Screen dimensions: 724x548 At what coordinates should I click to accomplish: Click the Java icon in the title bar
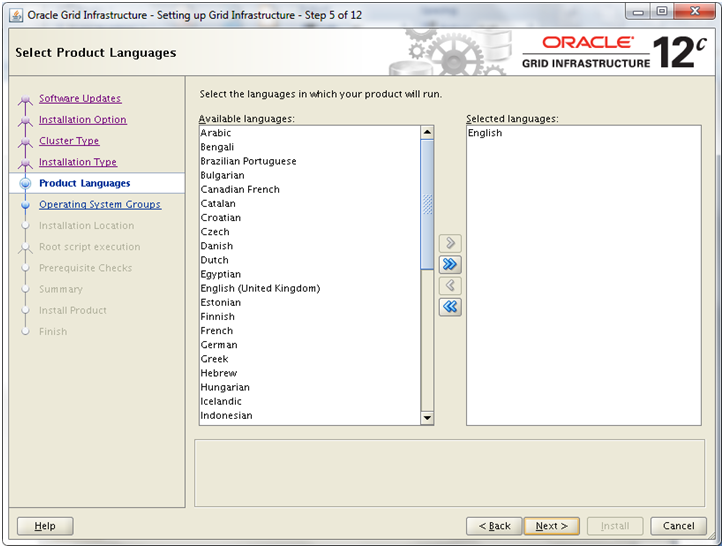(16, 15)
